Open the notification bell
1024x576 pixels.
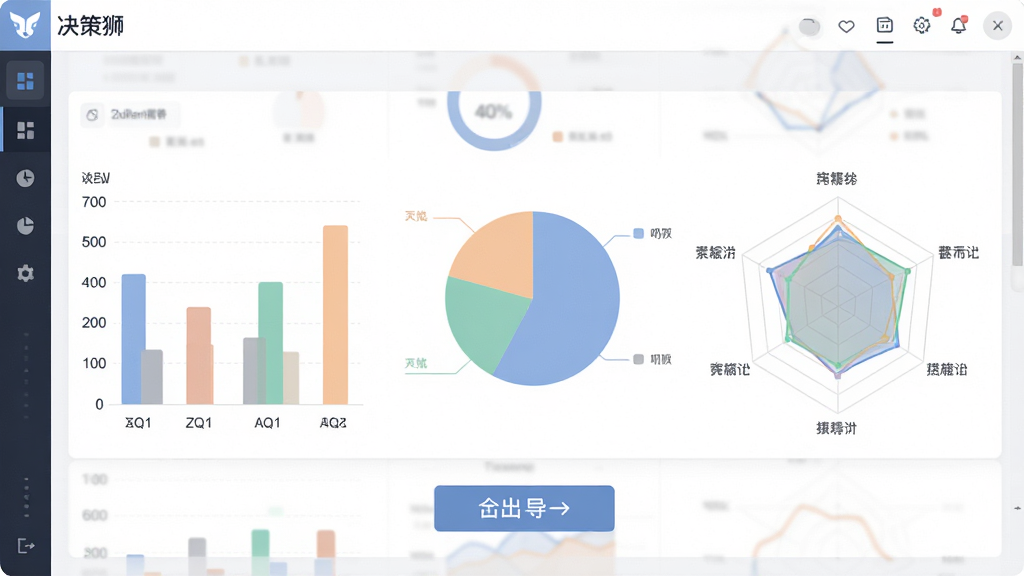click(x=959, y=25)
